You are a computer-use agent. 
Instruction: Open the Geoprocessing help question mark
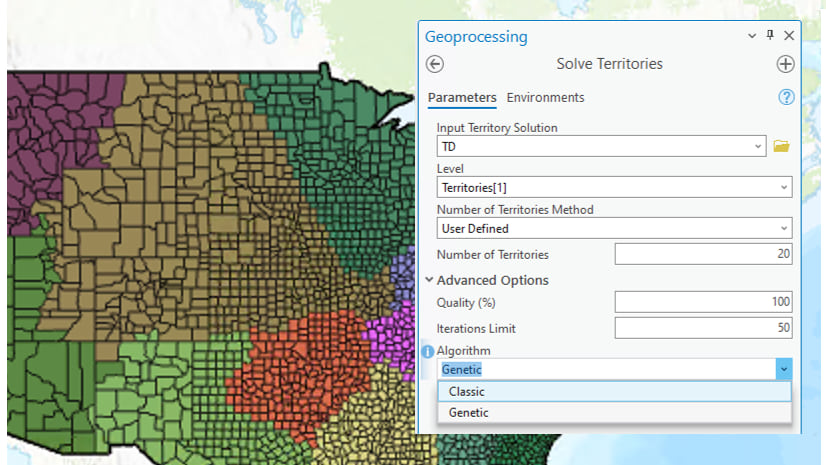[786, 97]
